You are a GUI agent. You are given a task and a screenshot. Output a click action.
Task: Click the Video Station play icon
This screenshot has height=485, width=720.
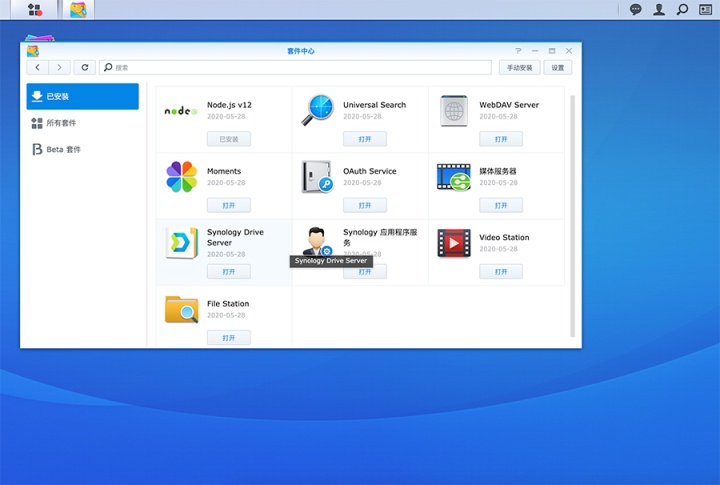point(453,243)
